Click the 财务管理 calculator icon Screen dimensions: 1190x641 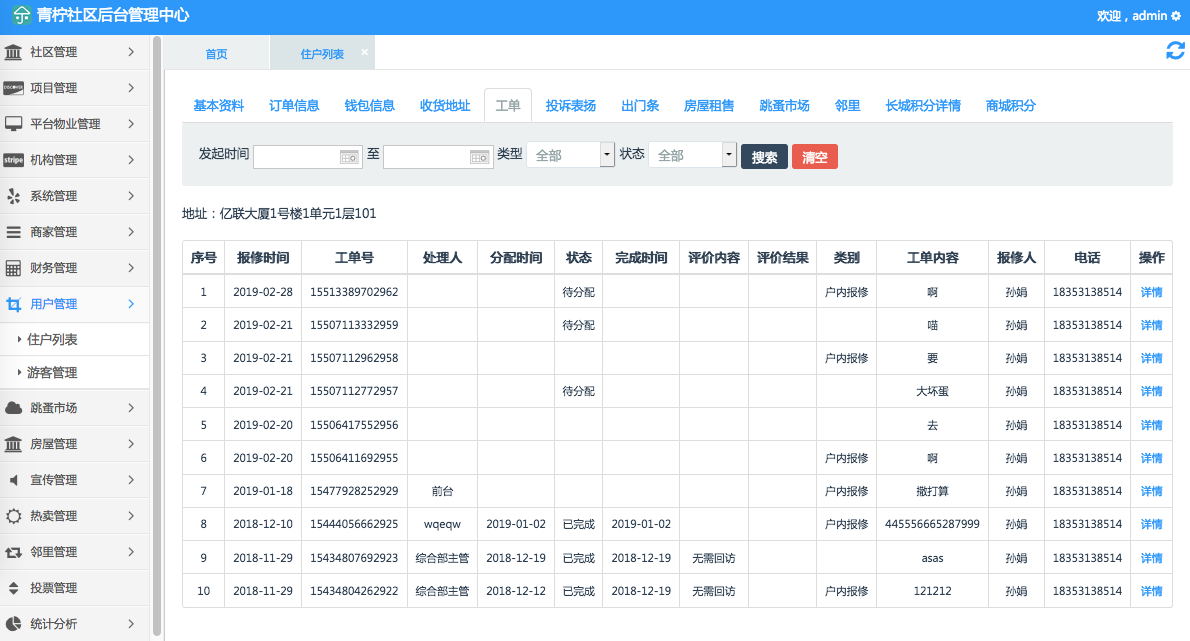click(13, 268)
